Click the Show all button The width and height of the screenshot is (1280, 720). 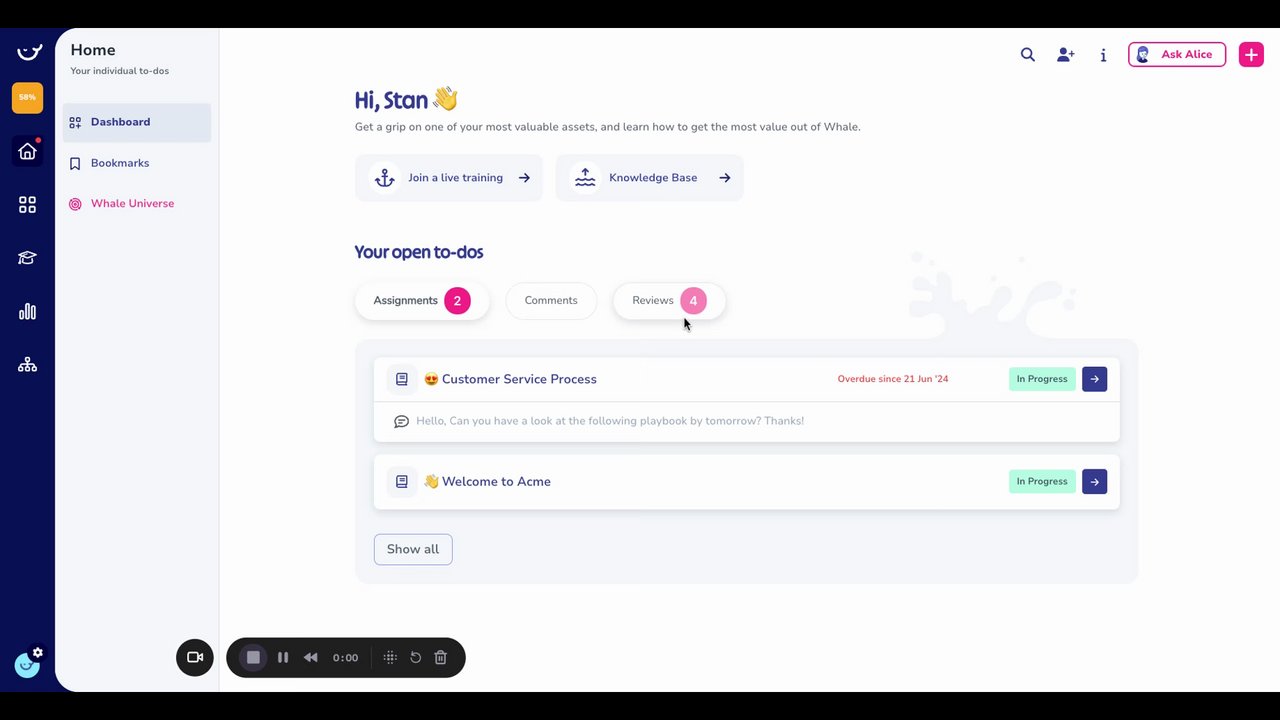coord(413,549)
